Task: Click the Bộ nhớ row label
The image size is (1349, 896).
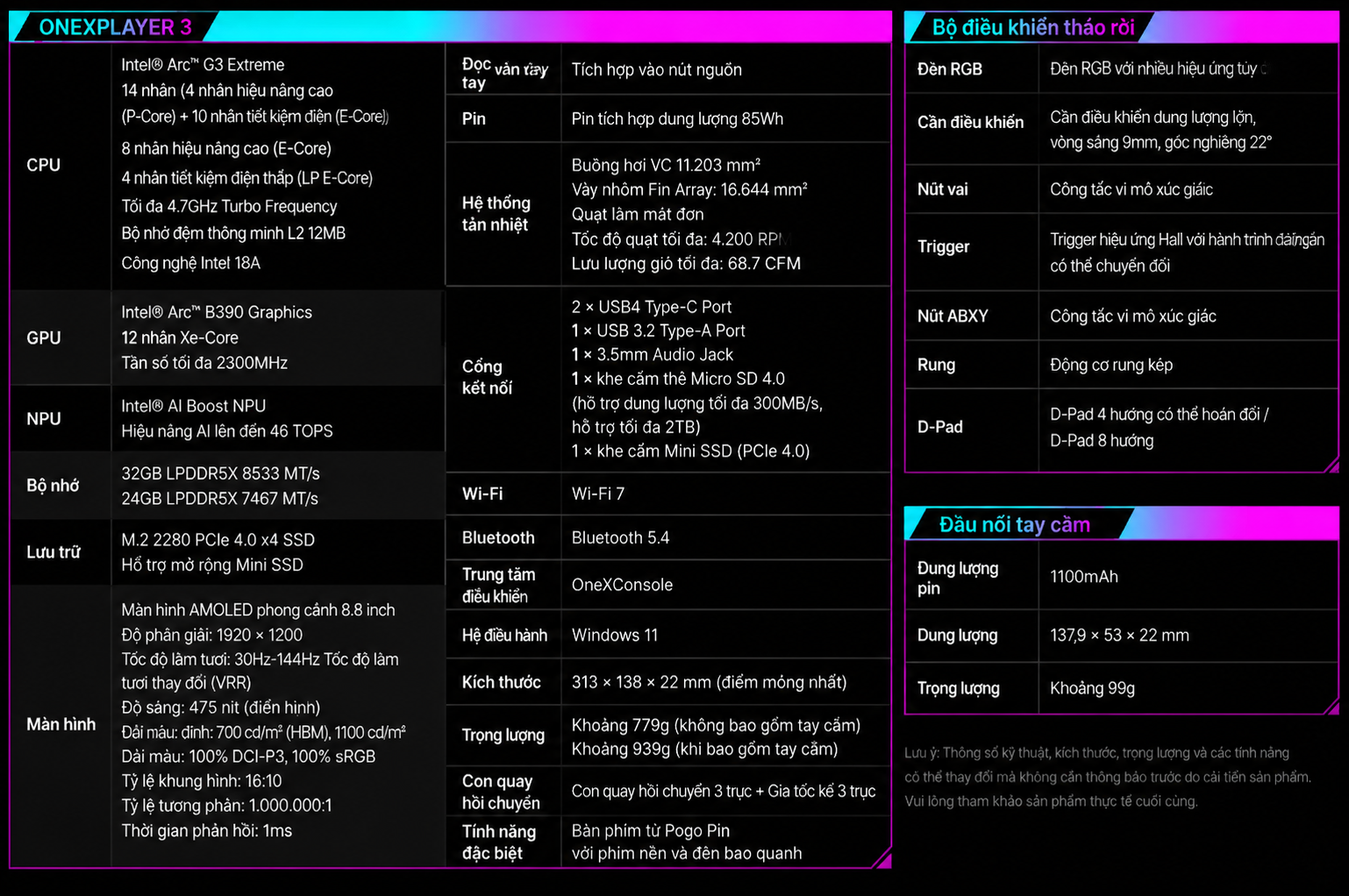Action: (x=53, y=485)
